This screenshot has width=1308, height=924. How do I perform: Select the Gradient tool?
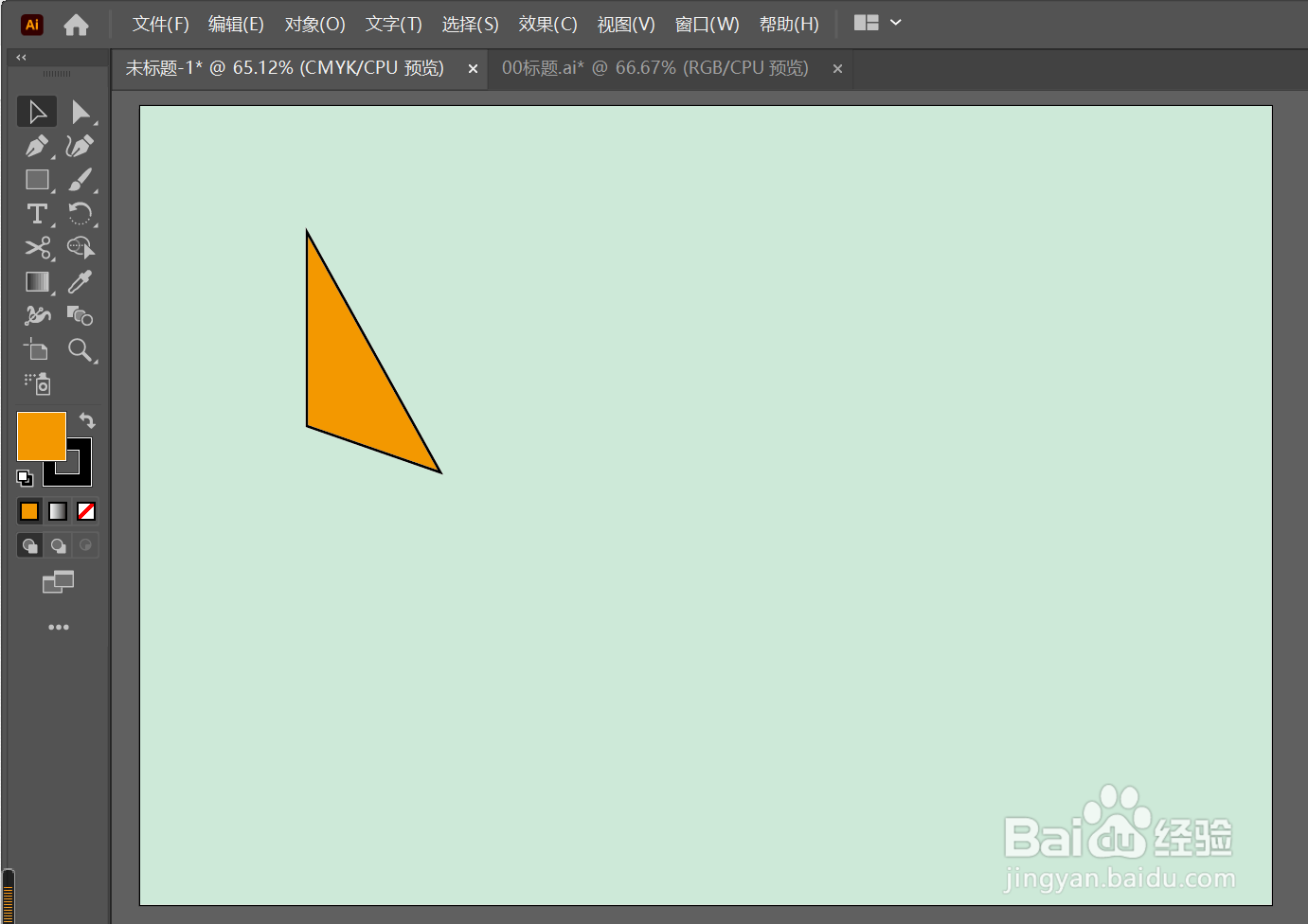(37, 282)
